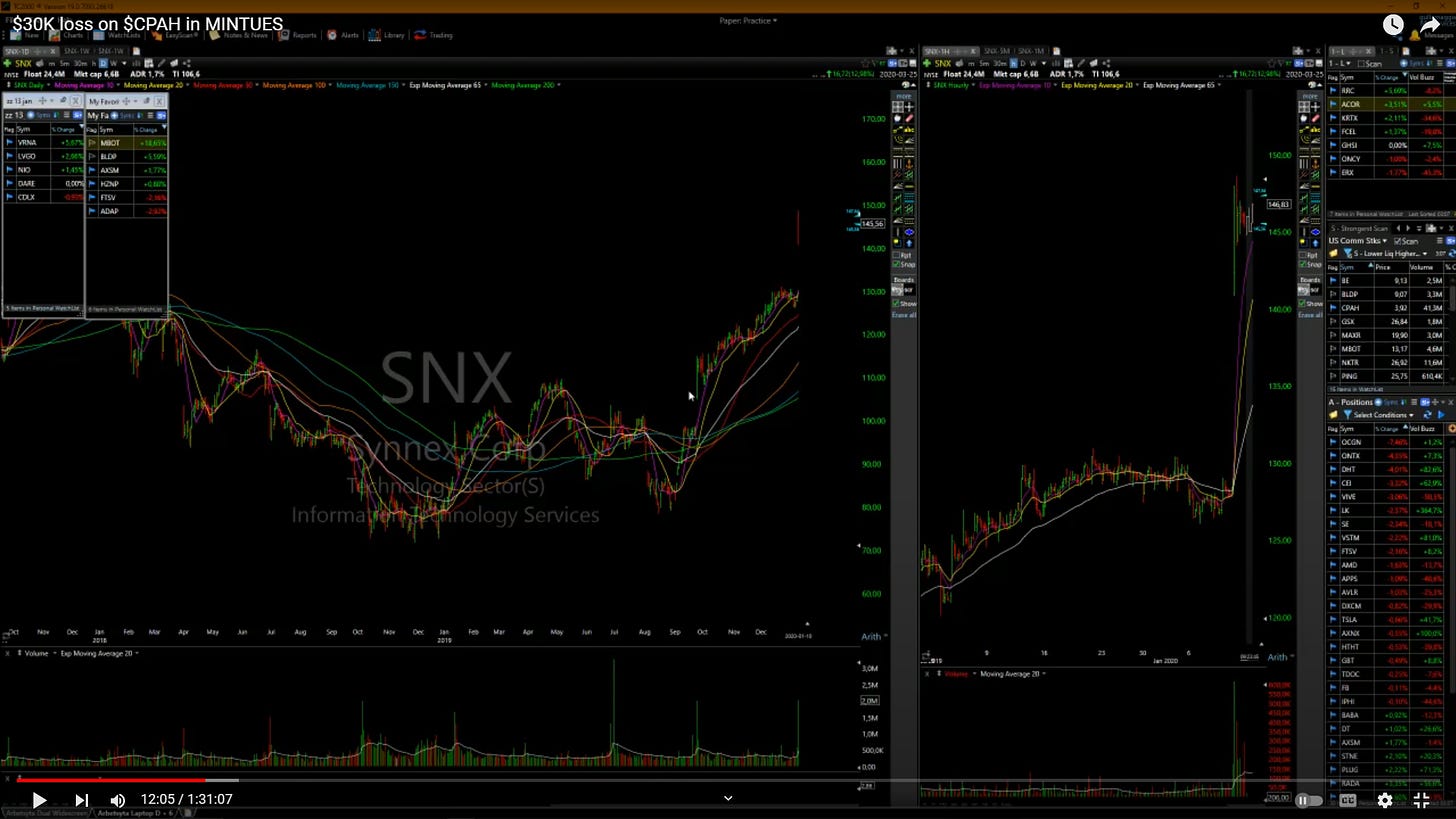This screenshot has width=1456, height=819.
Task: Select CPAH row in scan results
Action: pyautogui.click(x=1390, y=308)
